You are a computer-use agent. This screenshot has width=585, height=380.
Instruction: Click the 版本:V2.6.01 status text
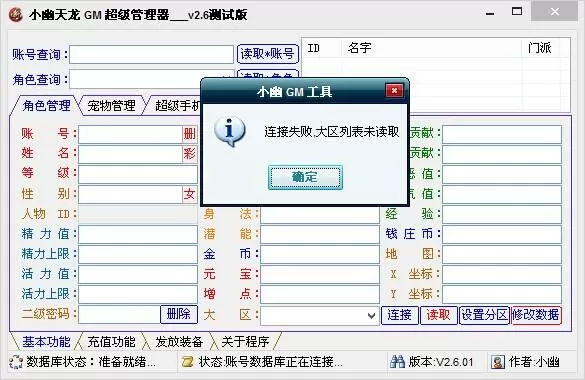click(441, 362)
